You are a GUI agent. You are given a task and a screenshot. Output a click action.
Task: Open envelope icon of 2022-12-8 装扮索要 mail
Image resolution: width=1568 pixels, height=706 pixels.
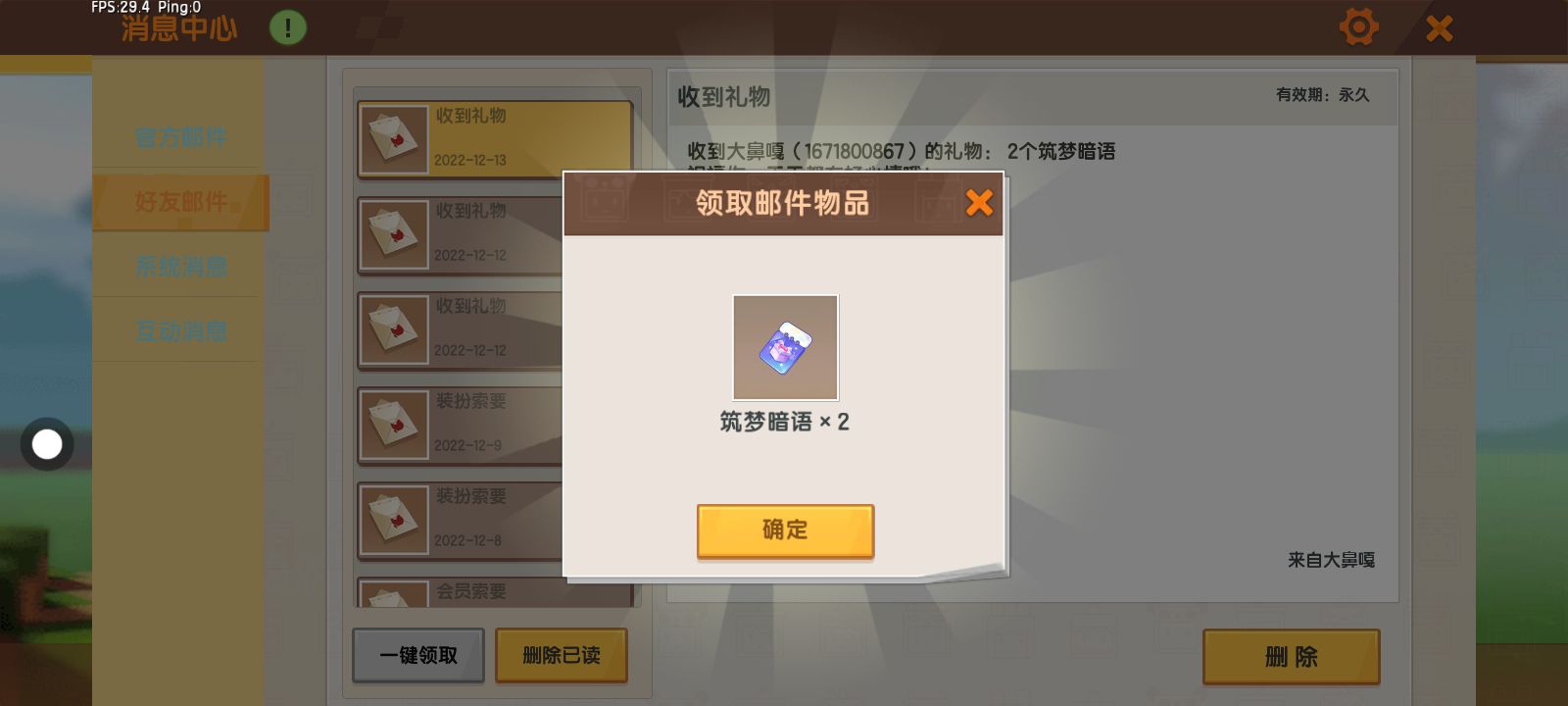click(x=394, y=520)
